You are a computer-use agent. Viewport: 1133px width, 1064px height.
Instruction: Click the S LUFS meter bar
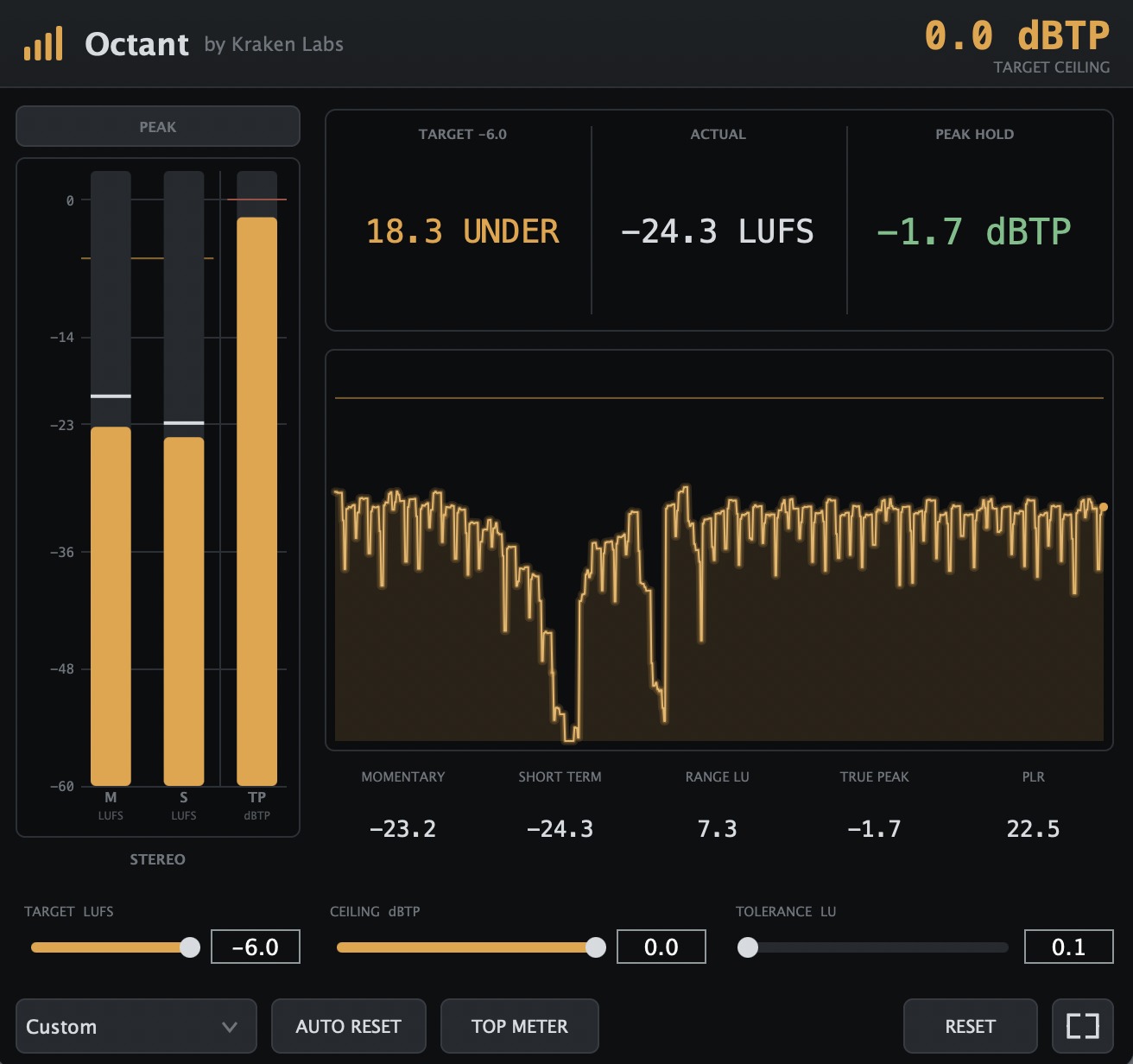(184, 478)
